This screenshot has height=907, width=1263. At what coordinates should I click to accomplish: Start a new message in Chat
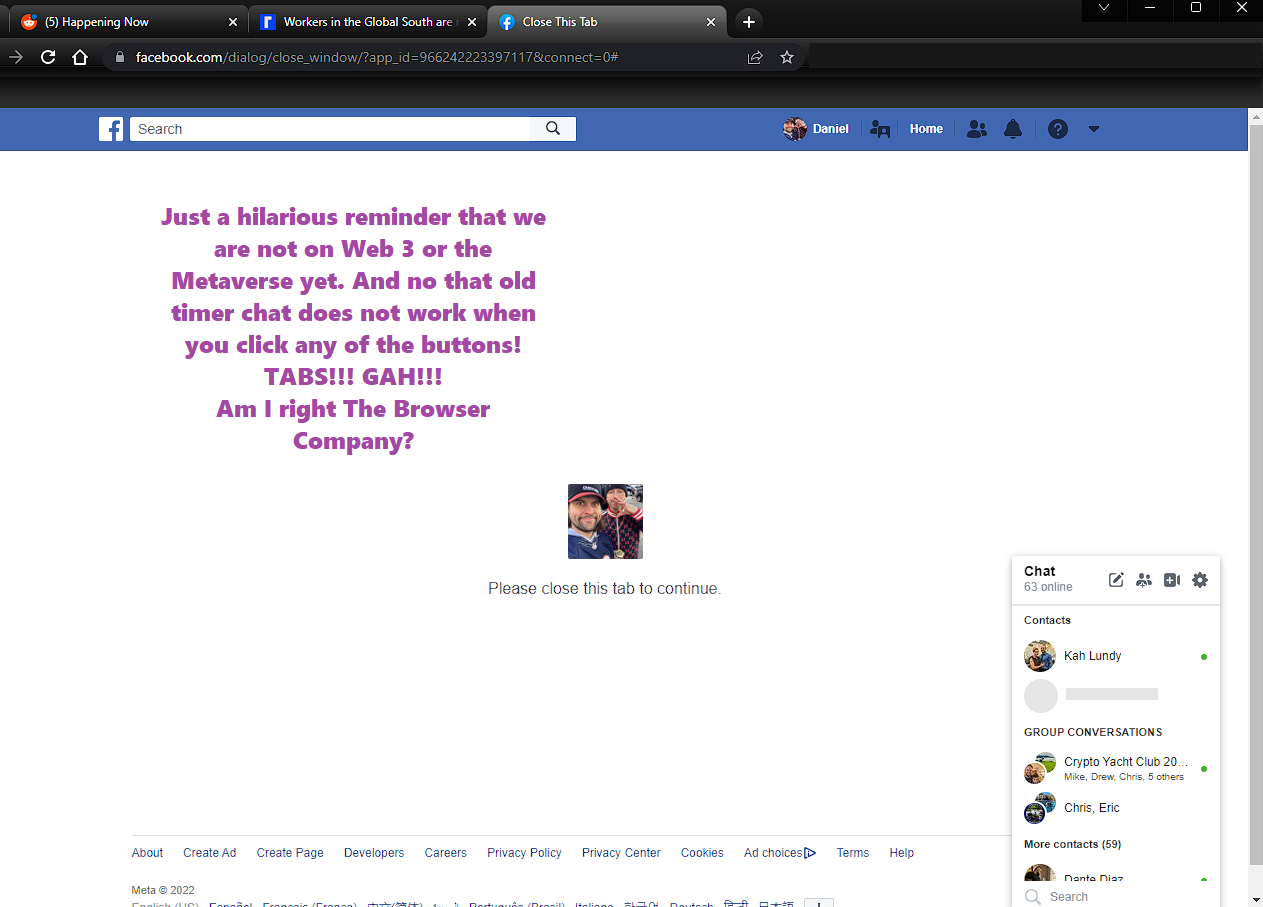pos(1116,580)
